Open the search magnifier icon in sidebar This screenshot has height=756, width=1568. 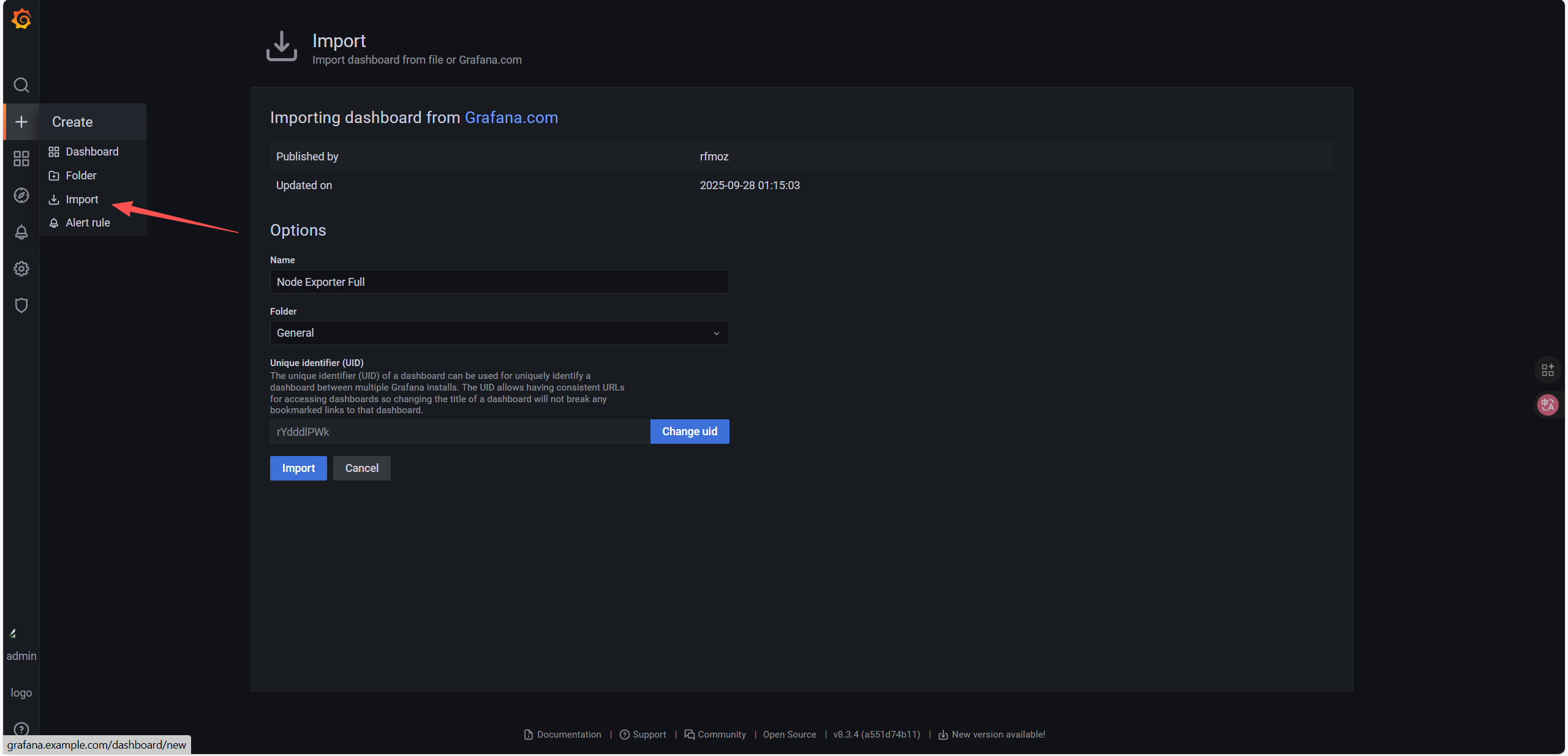pos(21,85)
